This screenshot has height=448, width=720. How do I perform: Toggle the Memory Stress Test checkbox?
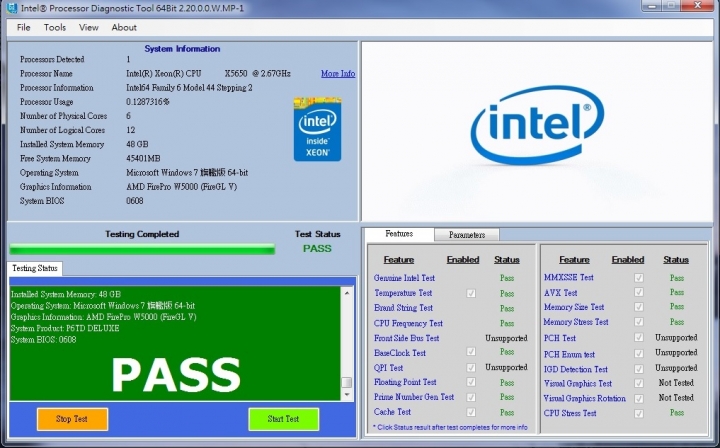(639, 322)
